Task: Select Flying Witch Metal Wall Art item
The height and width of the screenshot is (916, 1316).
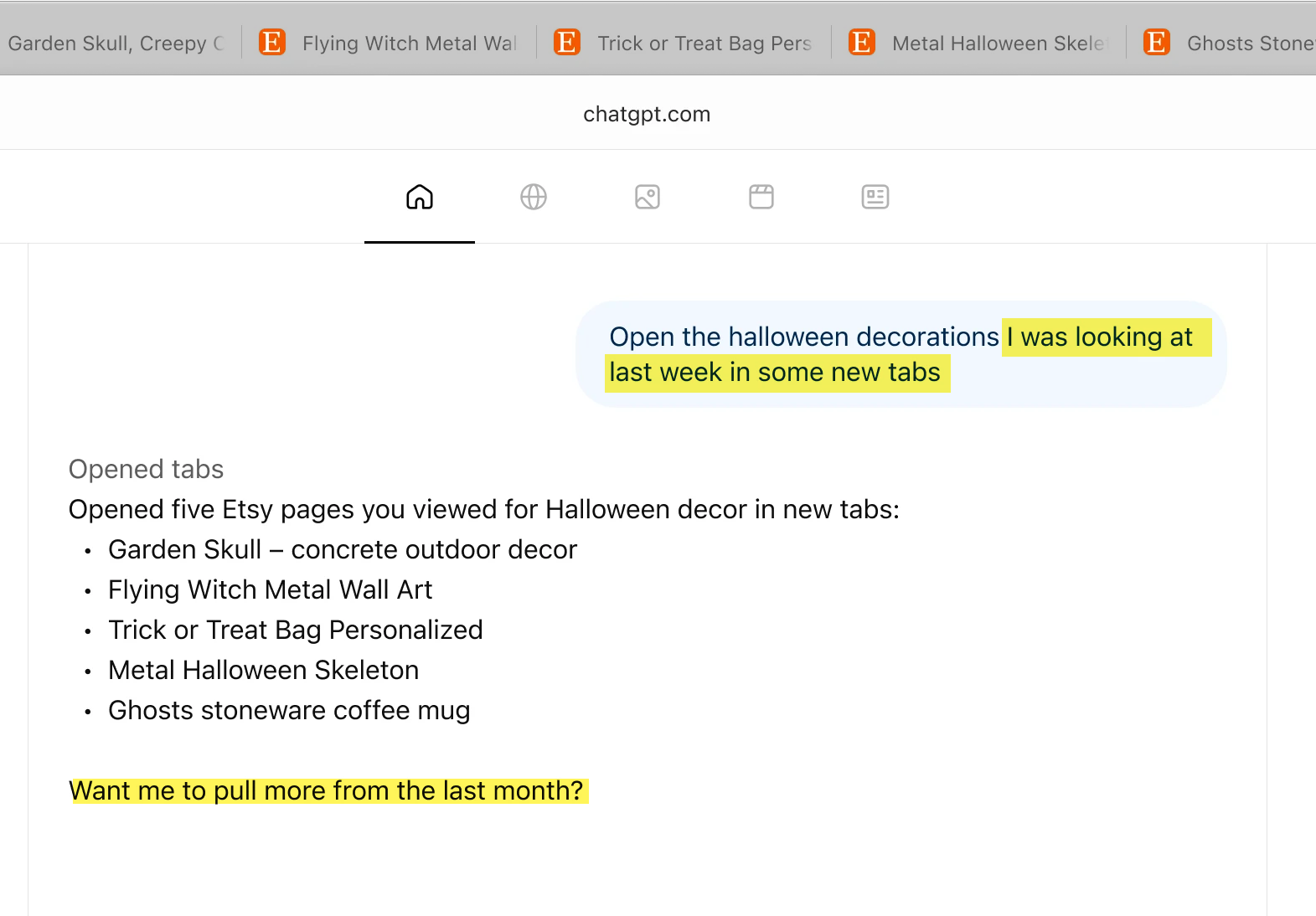Action: click(x=270, y=589)
